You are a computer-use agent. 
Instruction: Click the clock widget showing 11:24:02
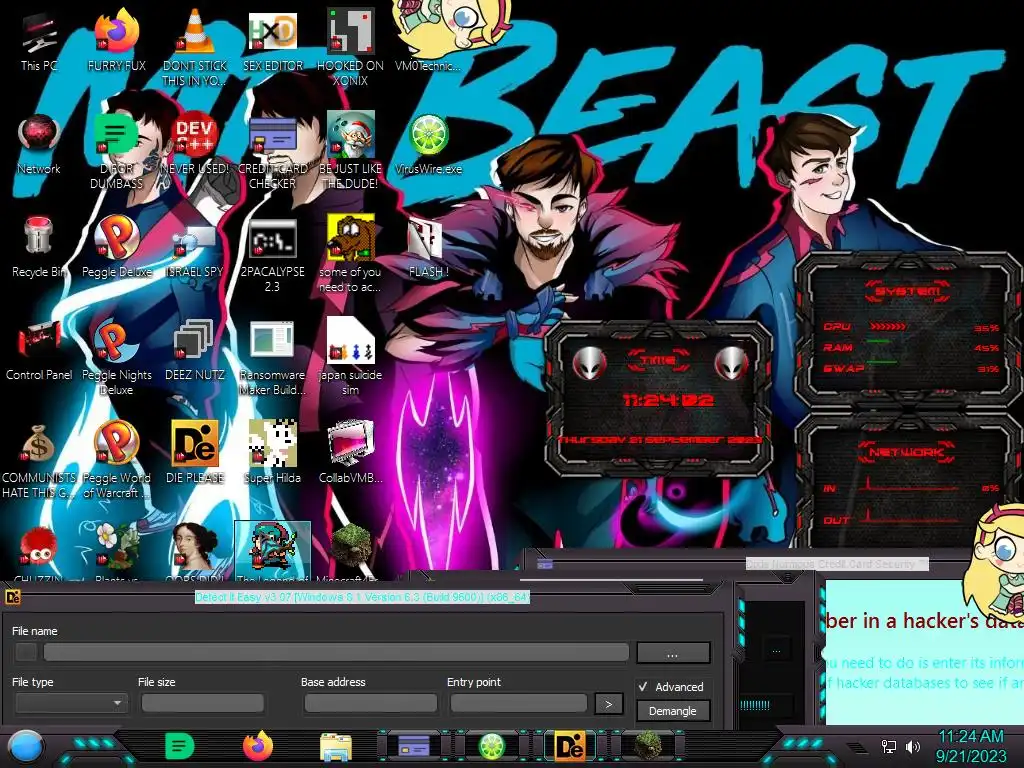(660, 398)
